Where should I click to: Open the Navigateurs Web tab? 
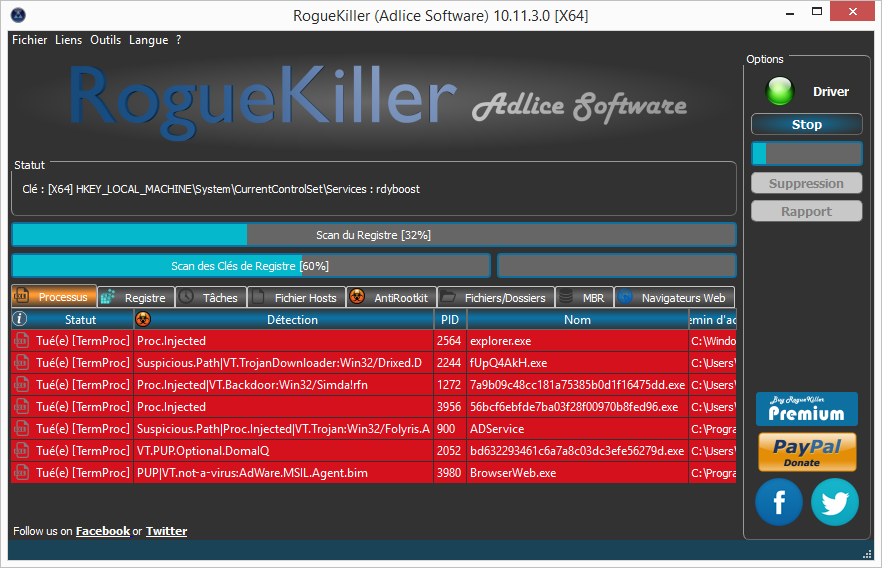(674, 297)
